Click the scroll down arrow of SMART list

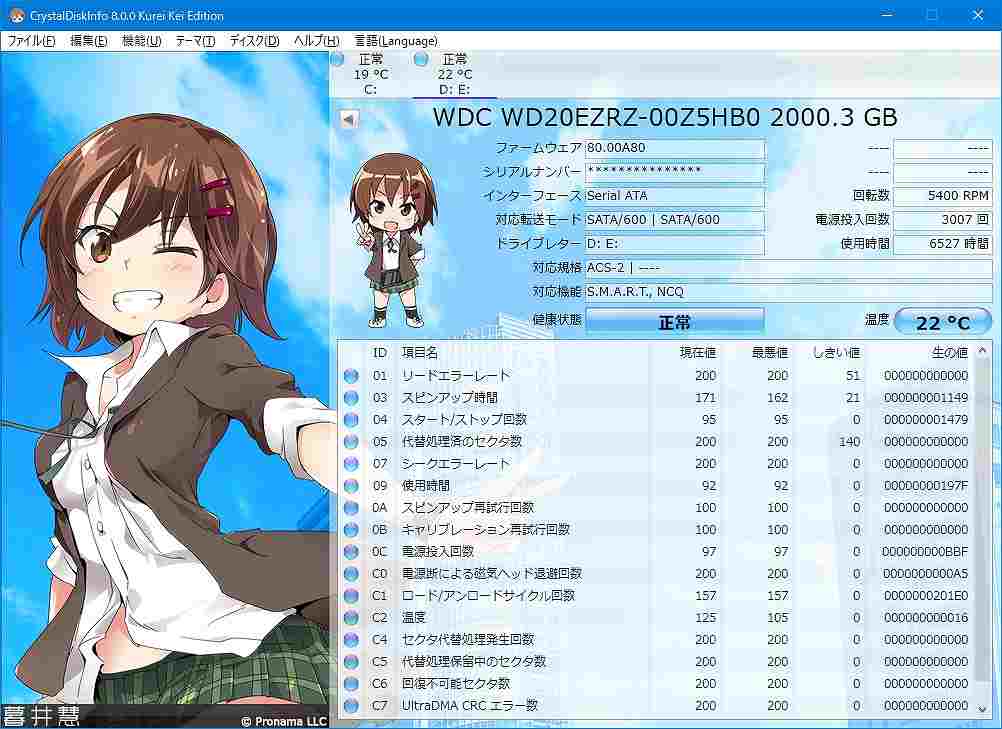pos(983,708)
